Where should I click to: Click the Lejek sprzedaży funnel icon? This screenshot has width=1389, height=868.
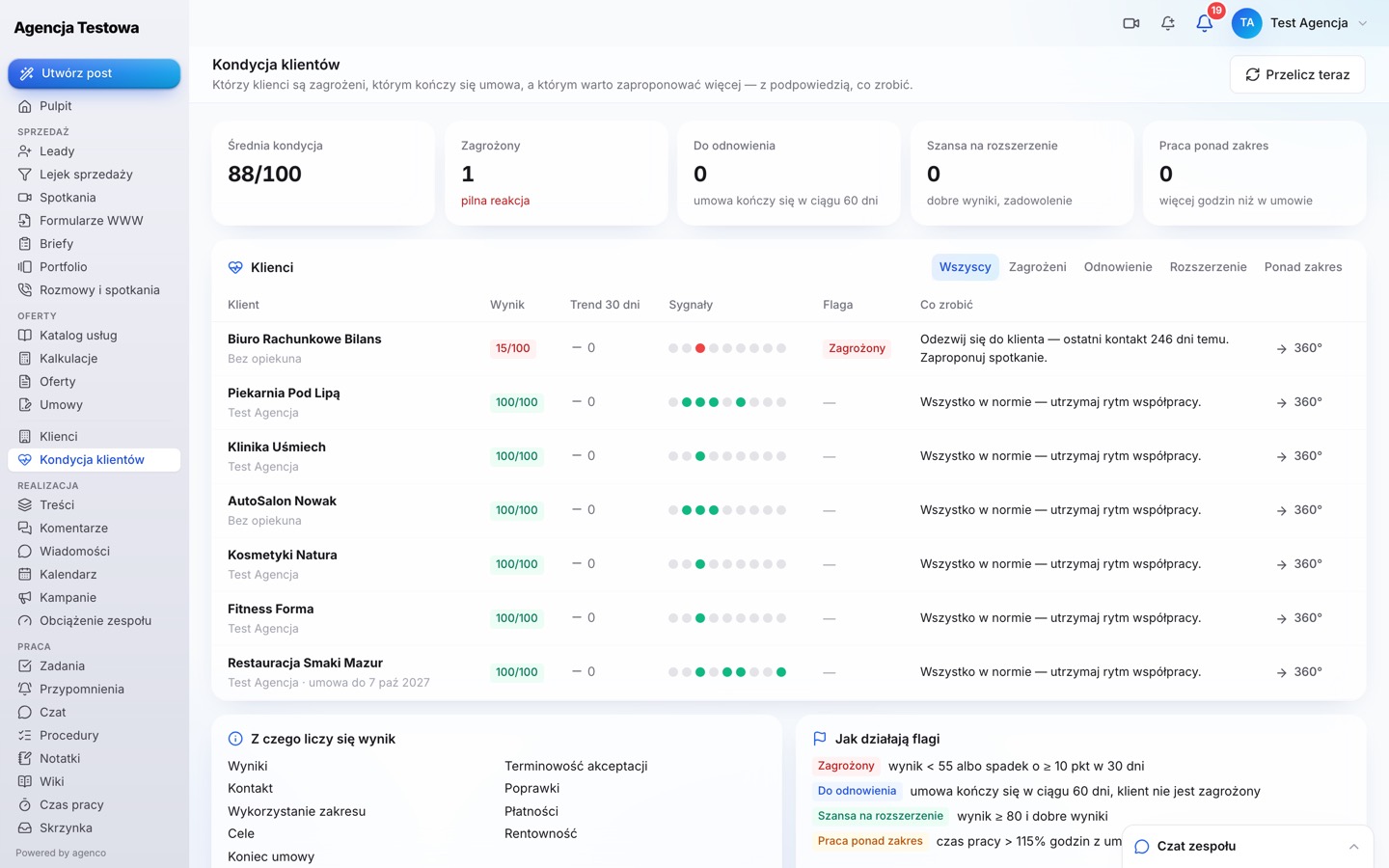click(x=25, y=175)
